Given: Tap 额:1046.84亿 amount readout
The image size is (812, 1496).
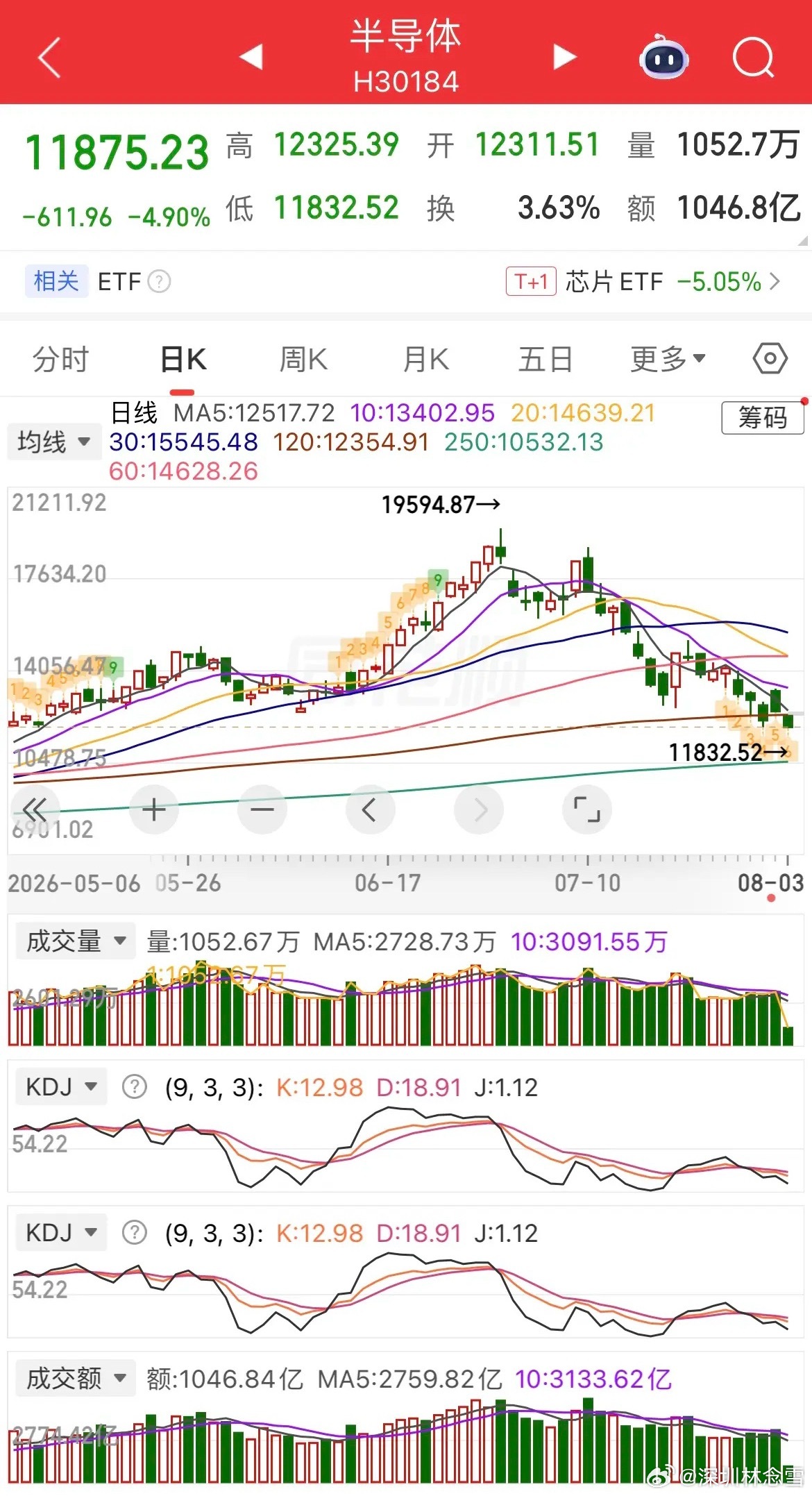Looking at the screenshot, I should point(224,1379).
